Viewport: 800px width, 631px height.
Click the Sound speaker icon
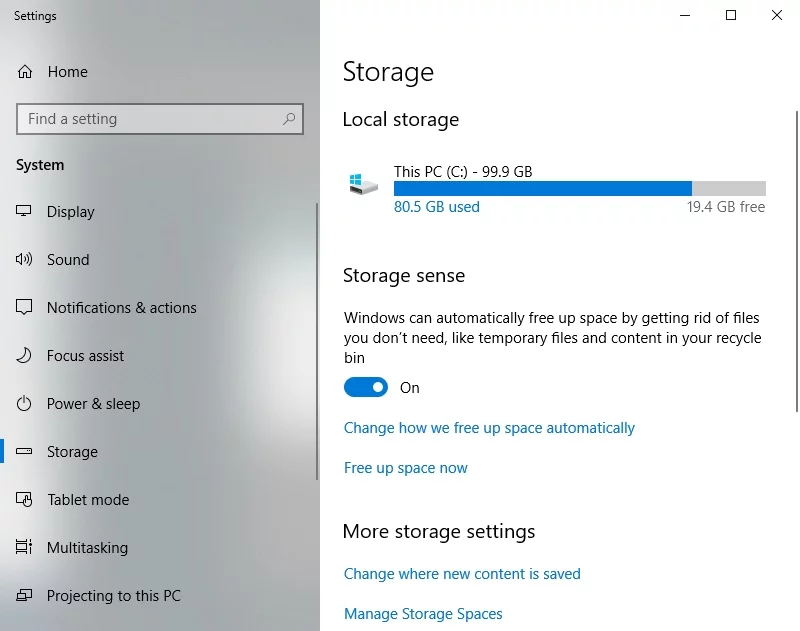(x=25, y=260)
